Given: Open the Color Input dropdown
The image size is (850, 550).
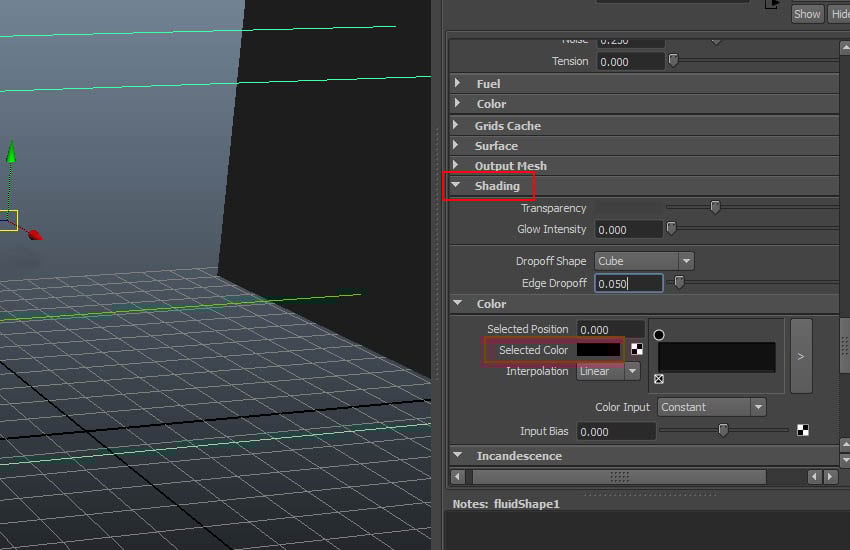Looking at the screenshot, I should point(712,407).
